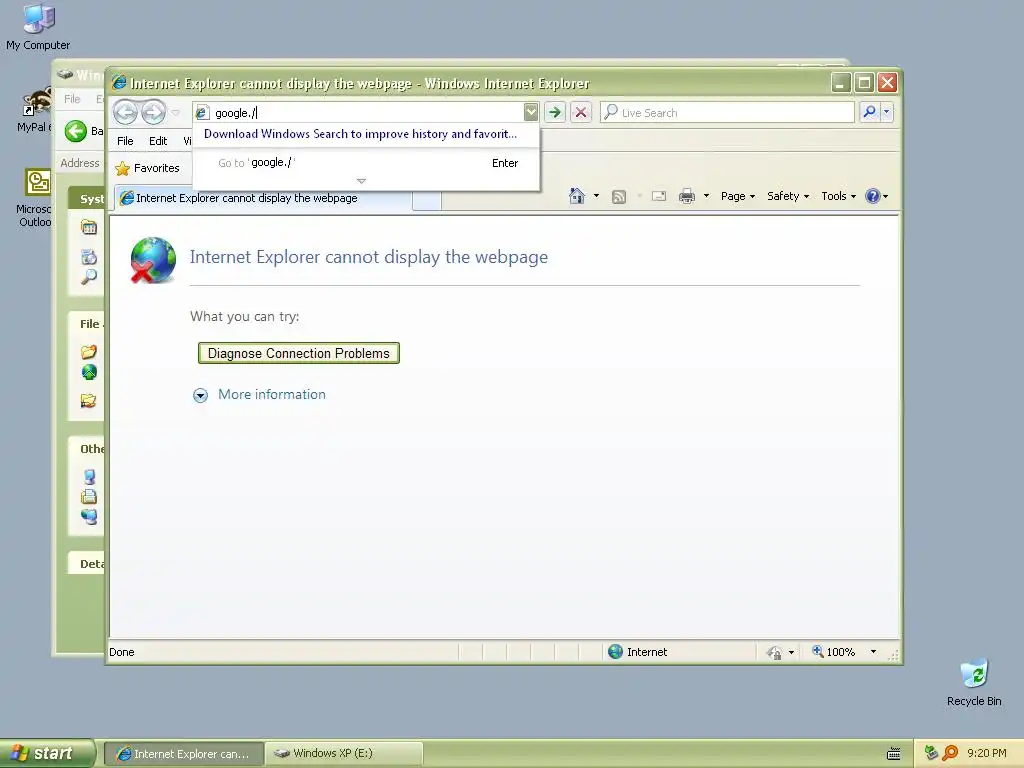The width and height of the screenshot is (1024, 768).
Task: Click the printer icon in Other Places panel
Action: tap(89, 496)
